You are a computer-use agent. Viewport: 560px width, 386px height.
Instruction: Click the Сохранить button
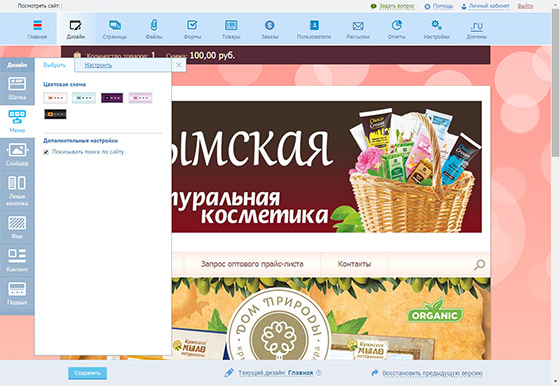88,373
